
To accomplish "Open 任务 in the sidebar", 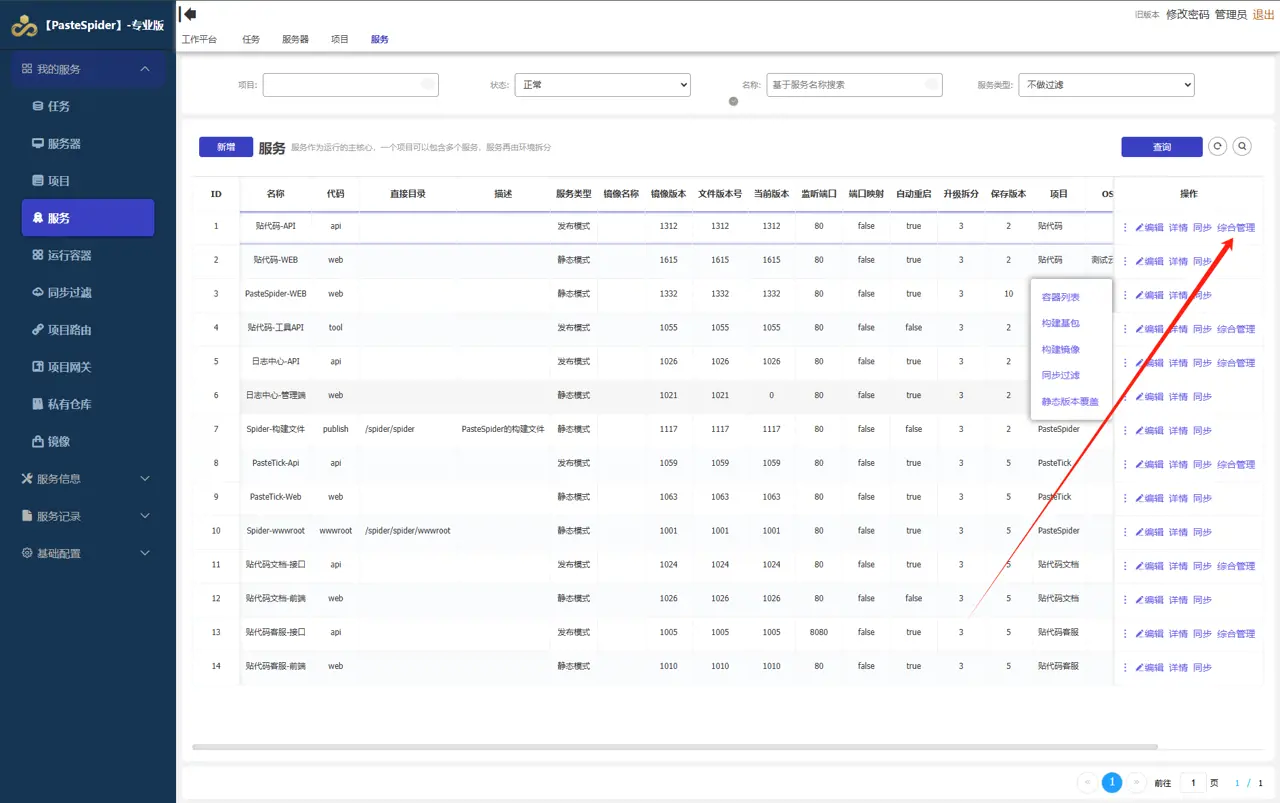I will click(88, 106).
